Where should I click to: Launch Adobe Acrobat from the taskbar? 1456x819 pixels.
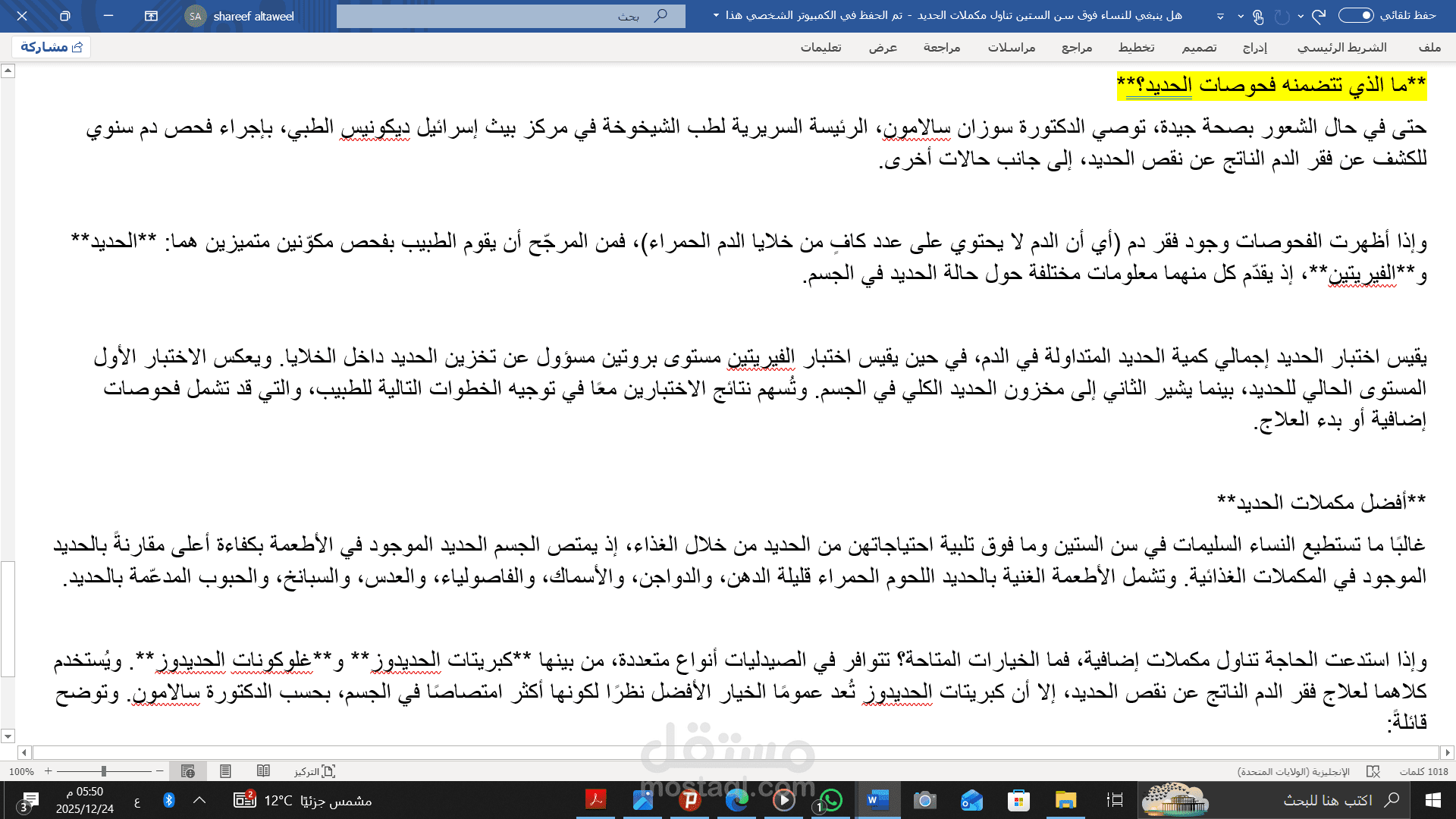(596, 800)
